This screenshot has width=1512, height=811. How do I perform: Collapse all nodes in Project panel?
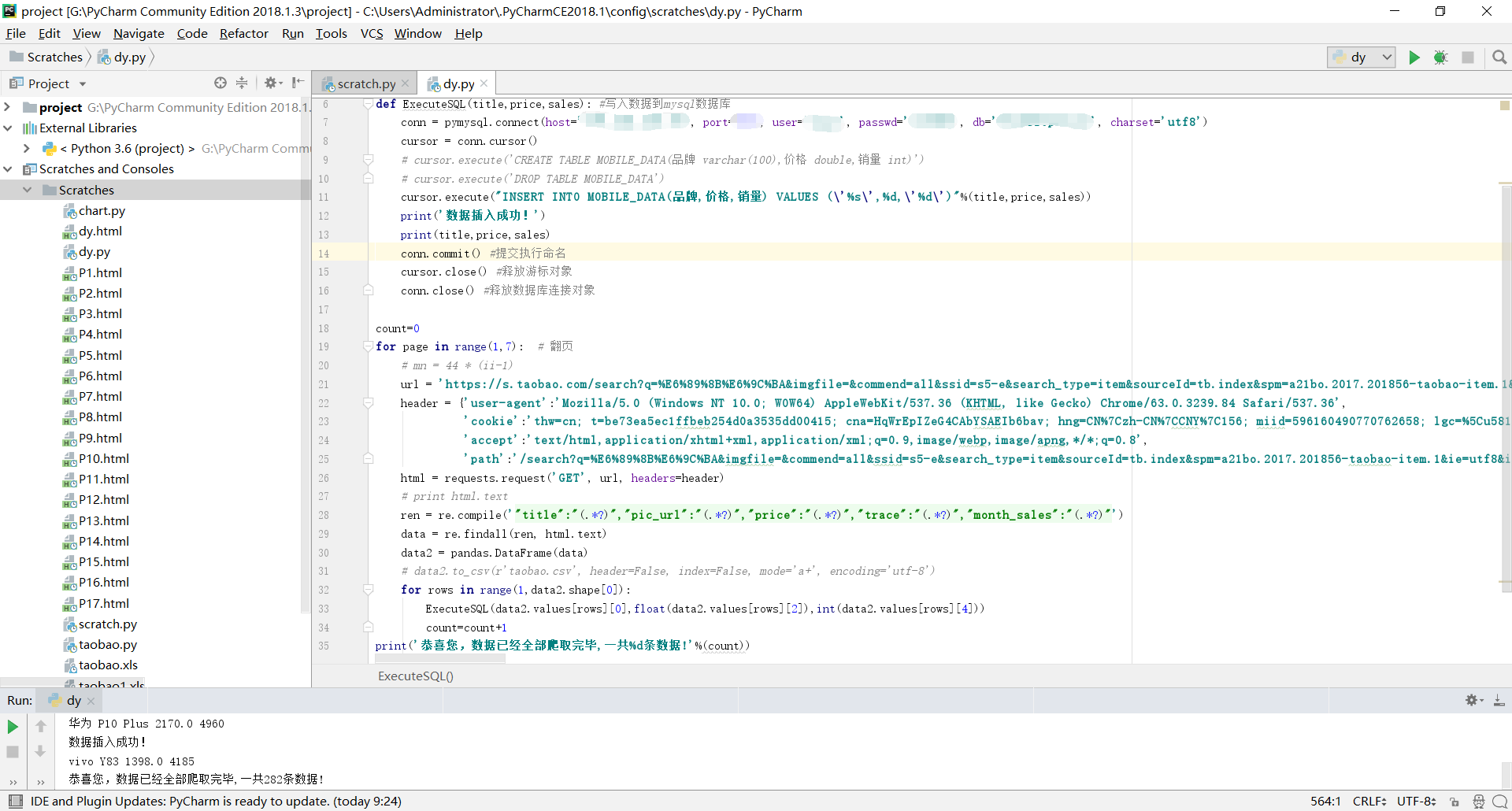click(242, 83)
